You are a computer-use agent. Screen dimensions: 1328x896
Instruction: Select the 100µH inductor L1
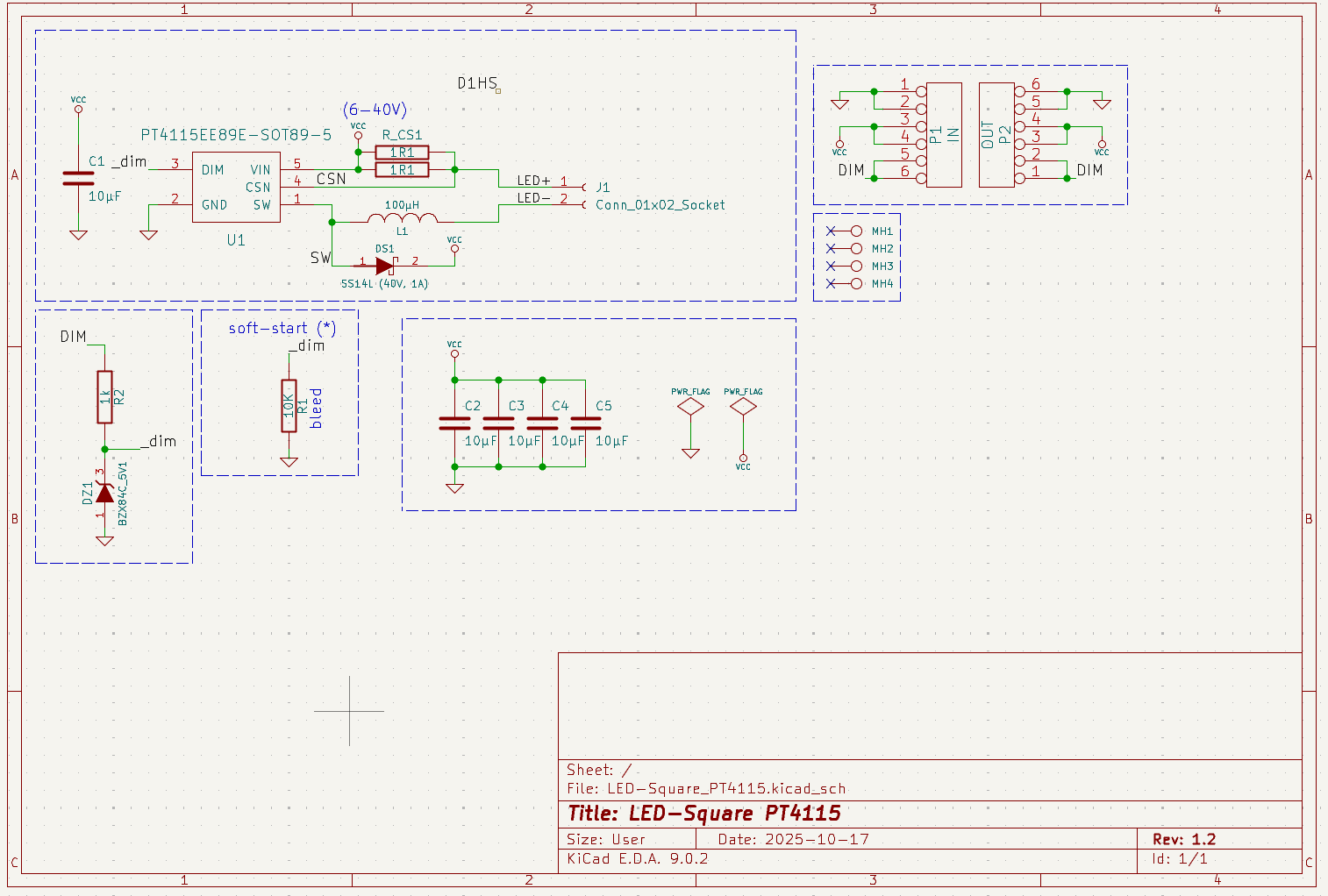point(402,217)
